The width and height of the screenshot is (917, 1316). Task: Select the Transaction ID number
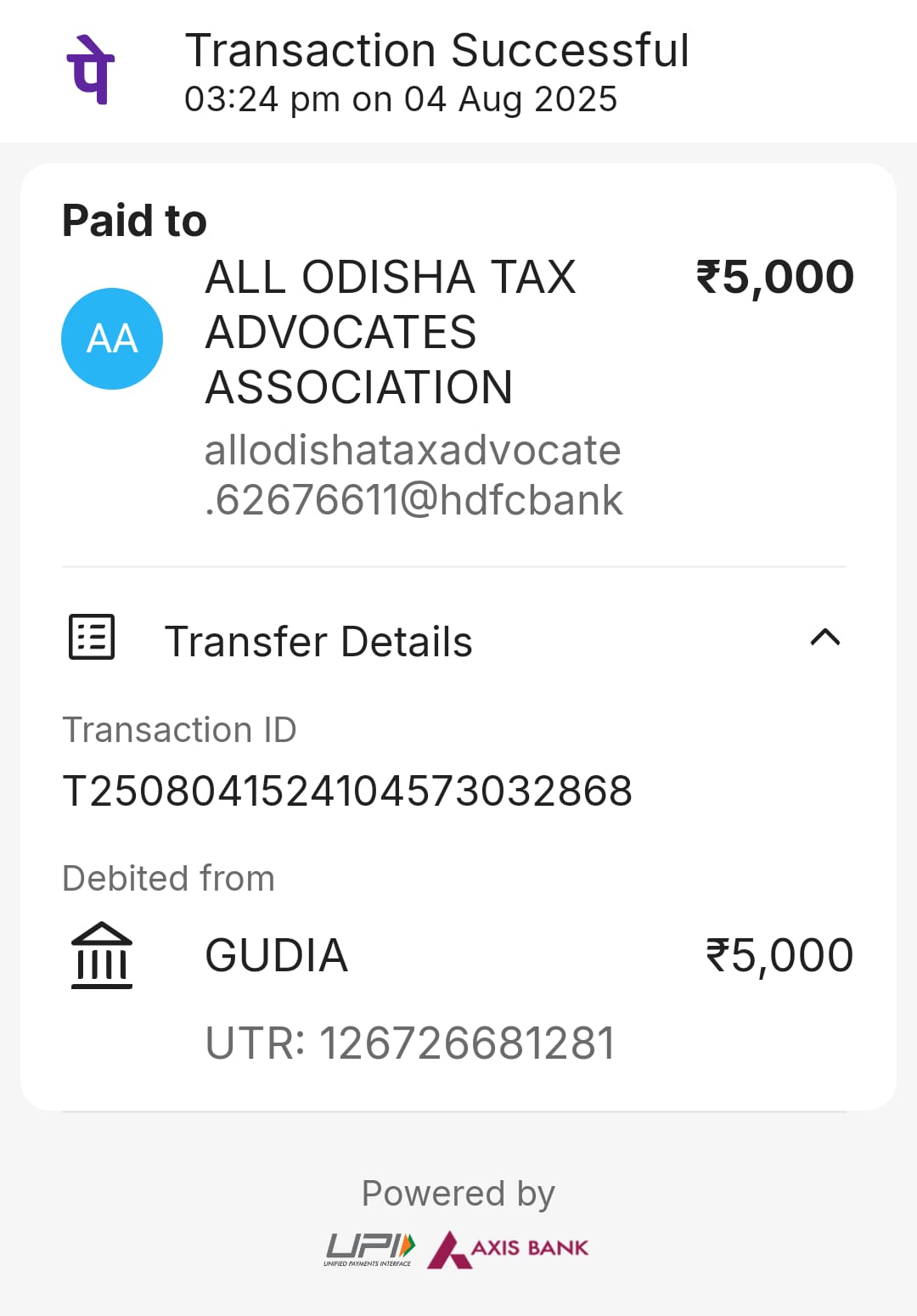click(347, 791)
